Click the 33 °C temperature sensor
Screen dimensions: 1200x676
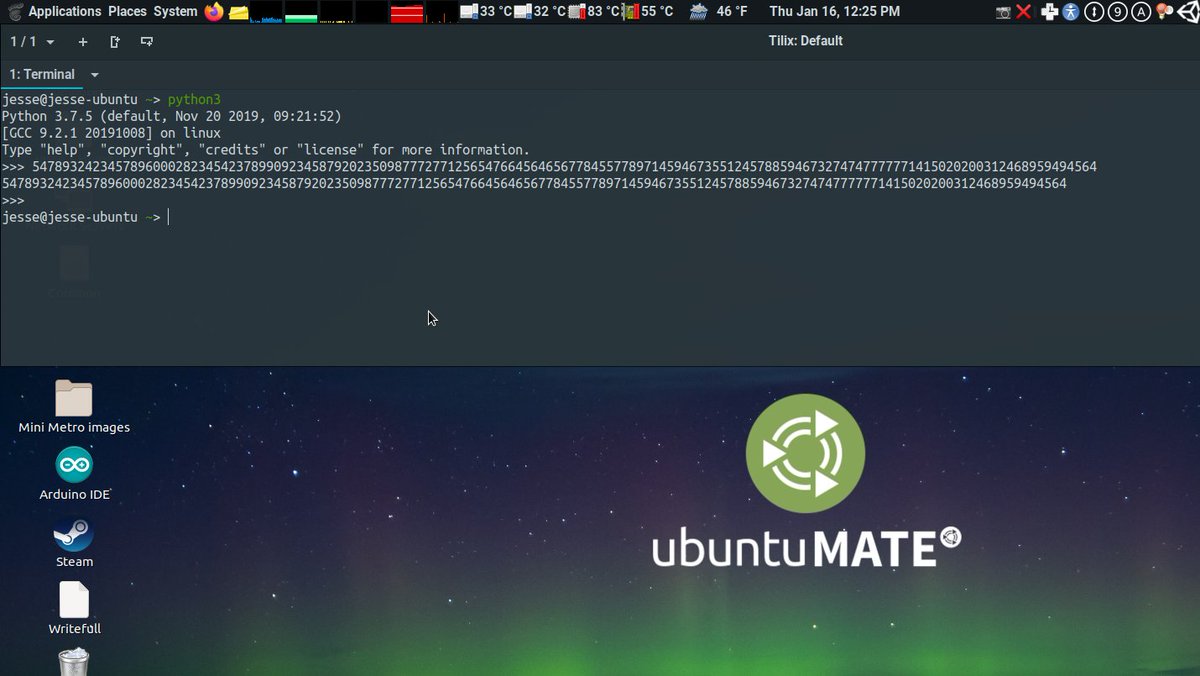(x=485, y=12)
